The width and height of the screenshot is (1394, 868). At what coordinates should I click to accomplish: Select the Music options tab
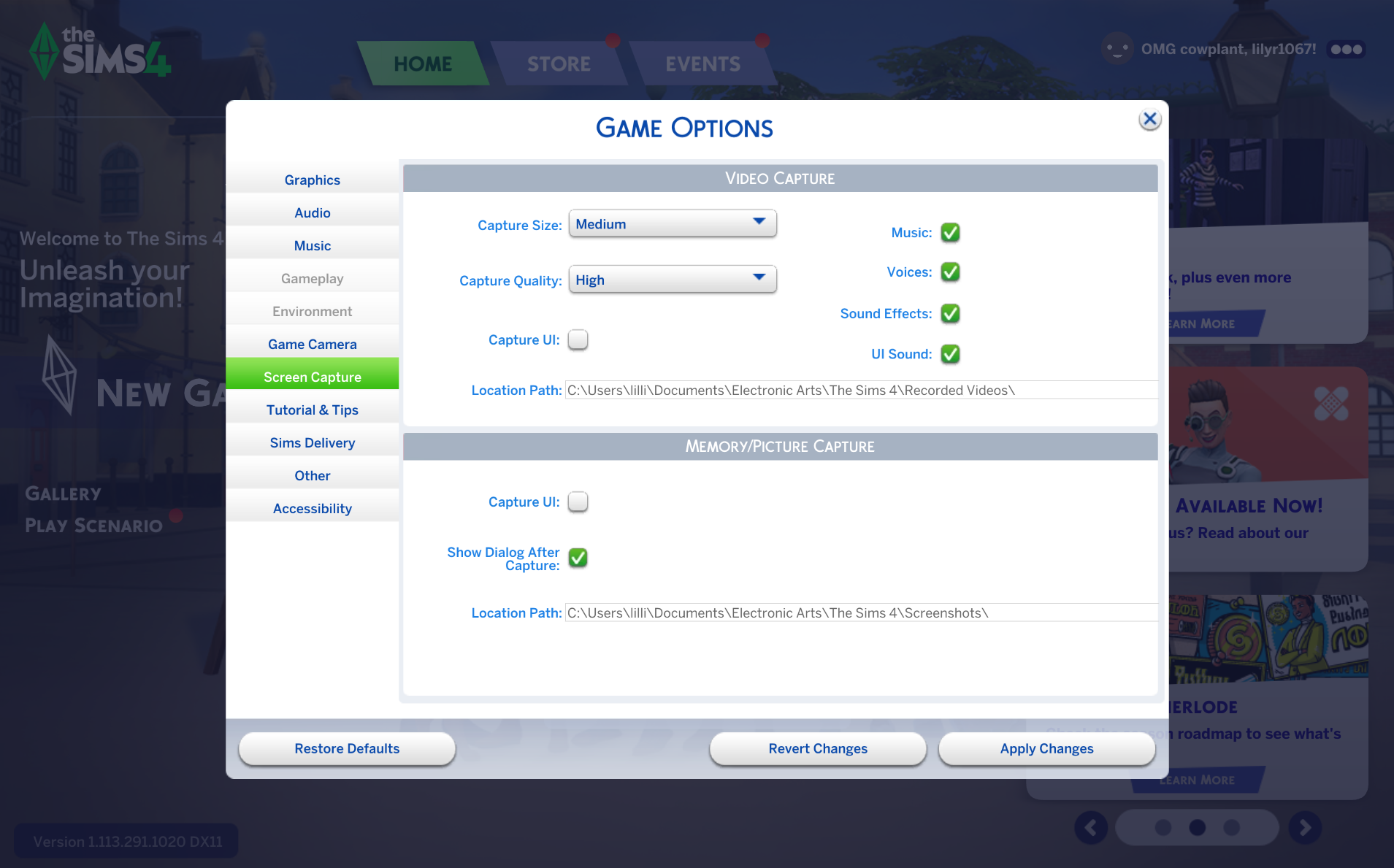click(x=312, y=245)
